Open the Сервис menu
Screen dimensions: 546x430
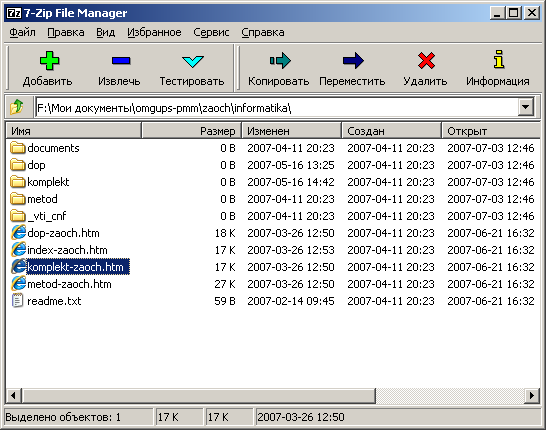point(211,32)
